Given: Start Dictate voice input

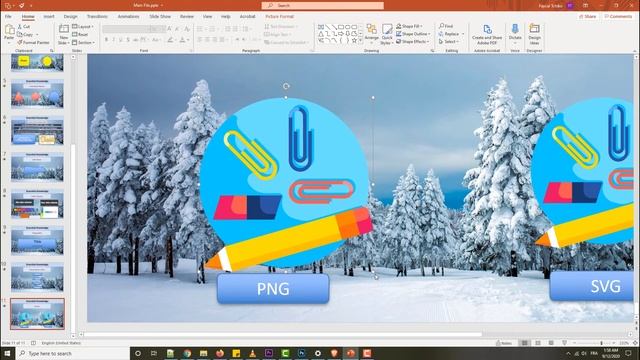Looking at the screenshot, I should 515,33.
